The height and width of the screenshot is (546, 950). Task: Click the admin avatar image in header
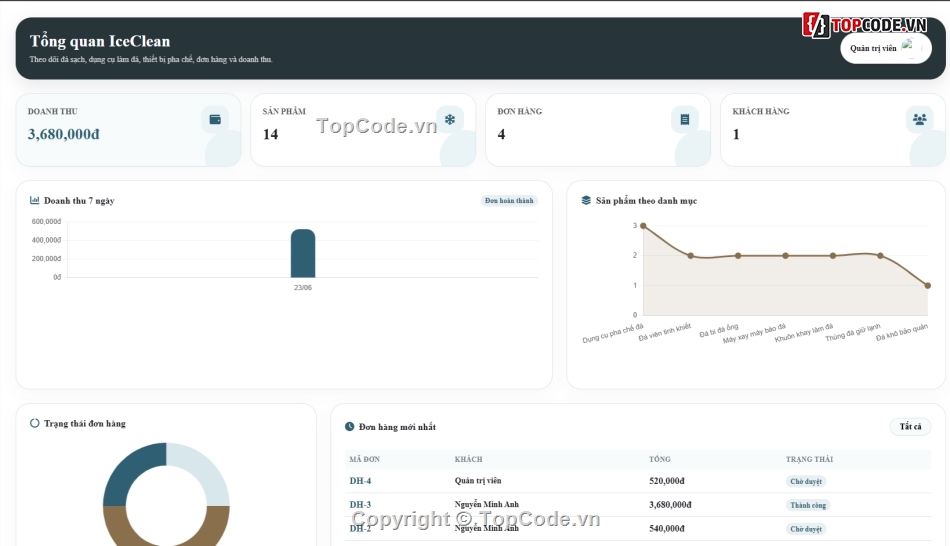pos(911,48)
